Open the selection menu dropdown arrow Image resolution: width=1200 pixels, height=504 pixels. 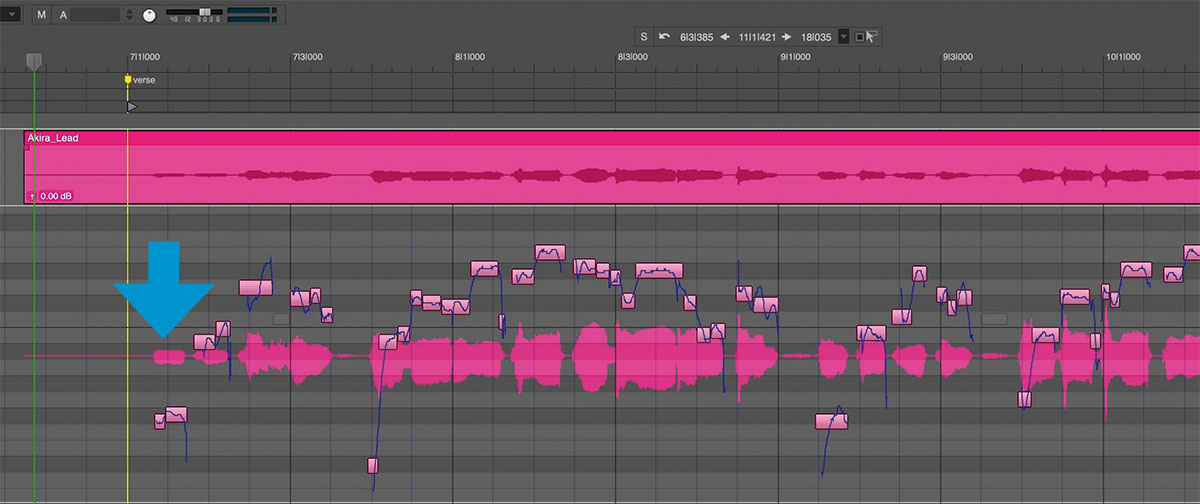coord(845,37)
